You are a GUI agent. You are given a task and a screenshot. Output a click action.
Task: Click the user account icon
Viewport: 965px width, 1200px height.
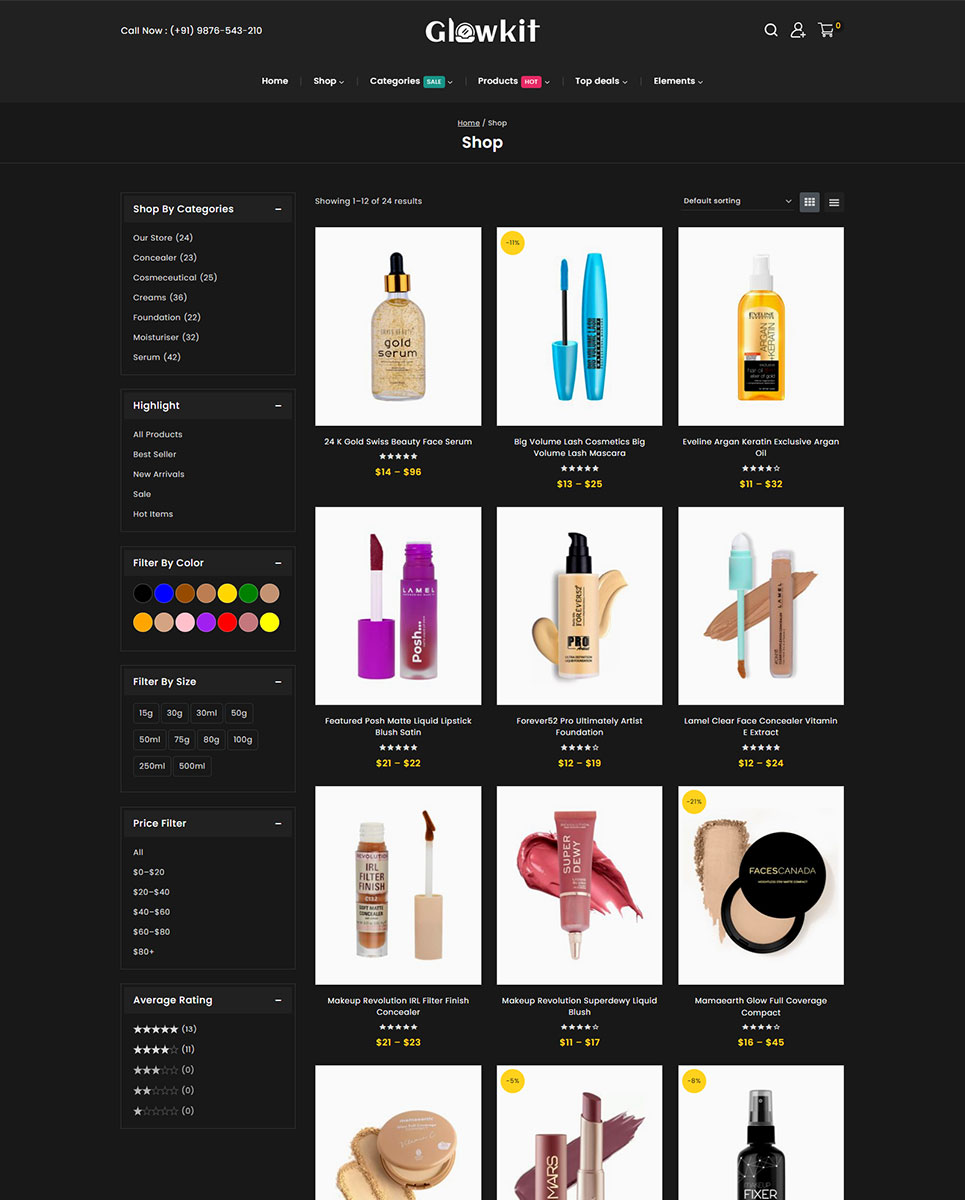pyautogui.click(x=798, y=30)
